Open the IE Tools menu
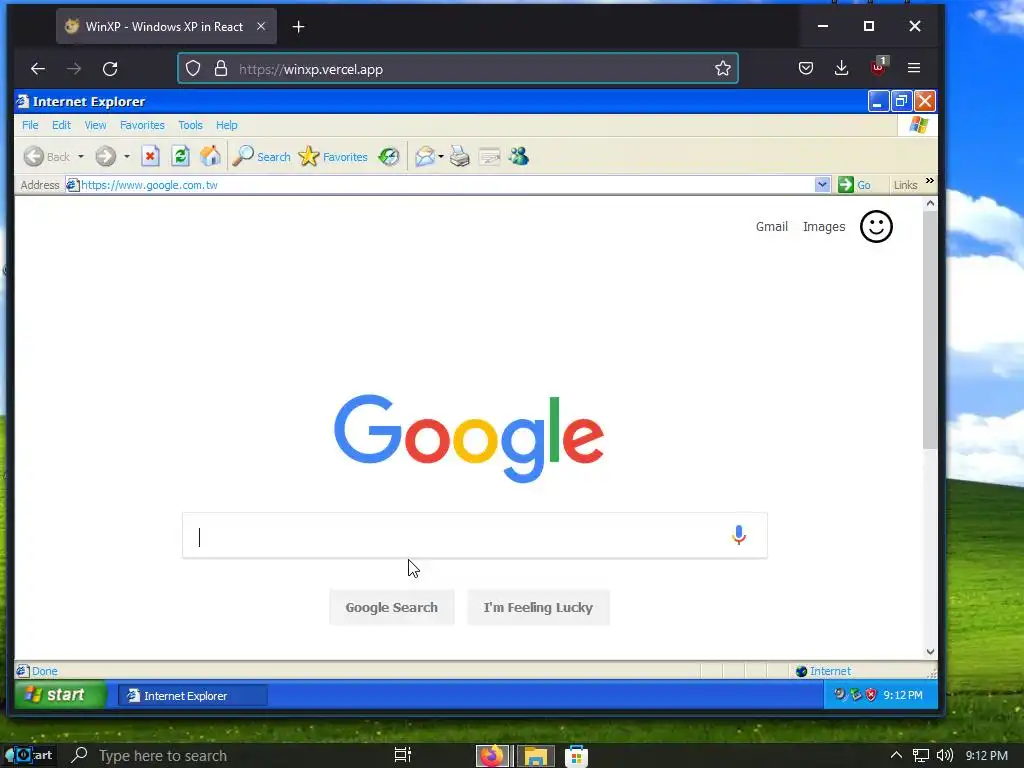 (191, 125)
